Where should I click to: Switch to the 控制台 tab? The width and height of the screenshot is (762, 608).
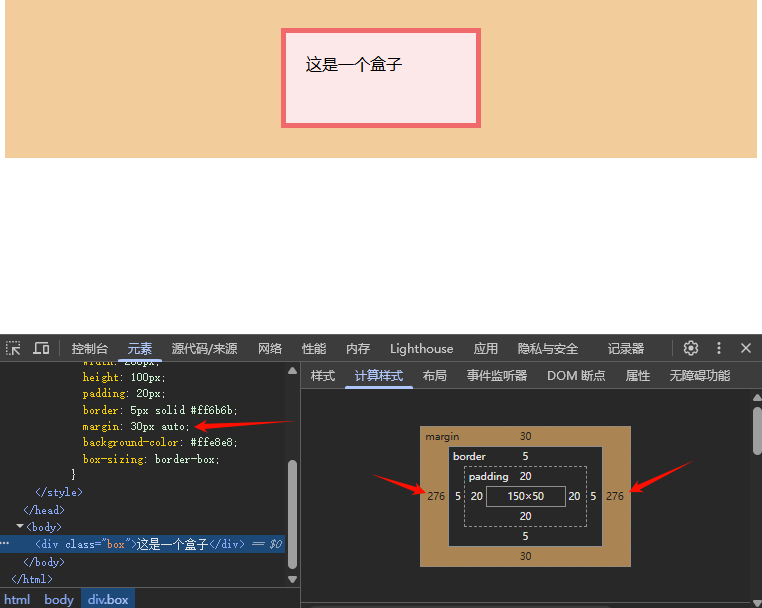click(x=89, y=349)
